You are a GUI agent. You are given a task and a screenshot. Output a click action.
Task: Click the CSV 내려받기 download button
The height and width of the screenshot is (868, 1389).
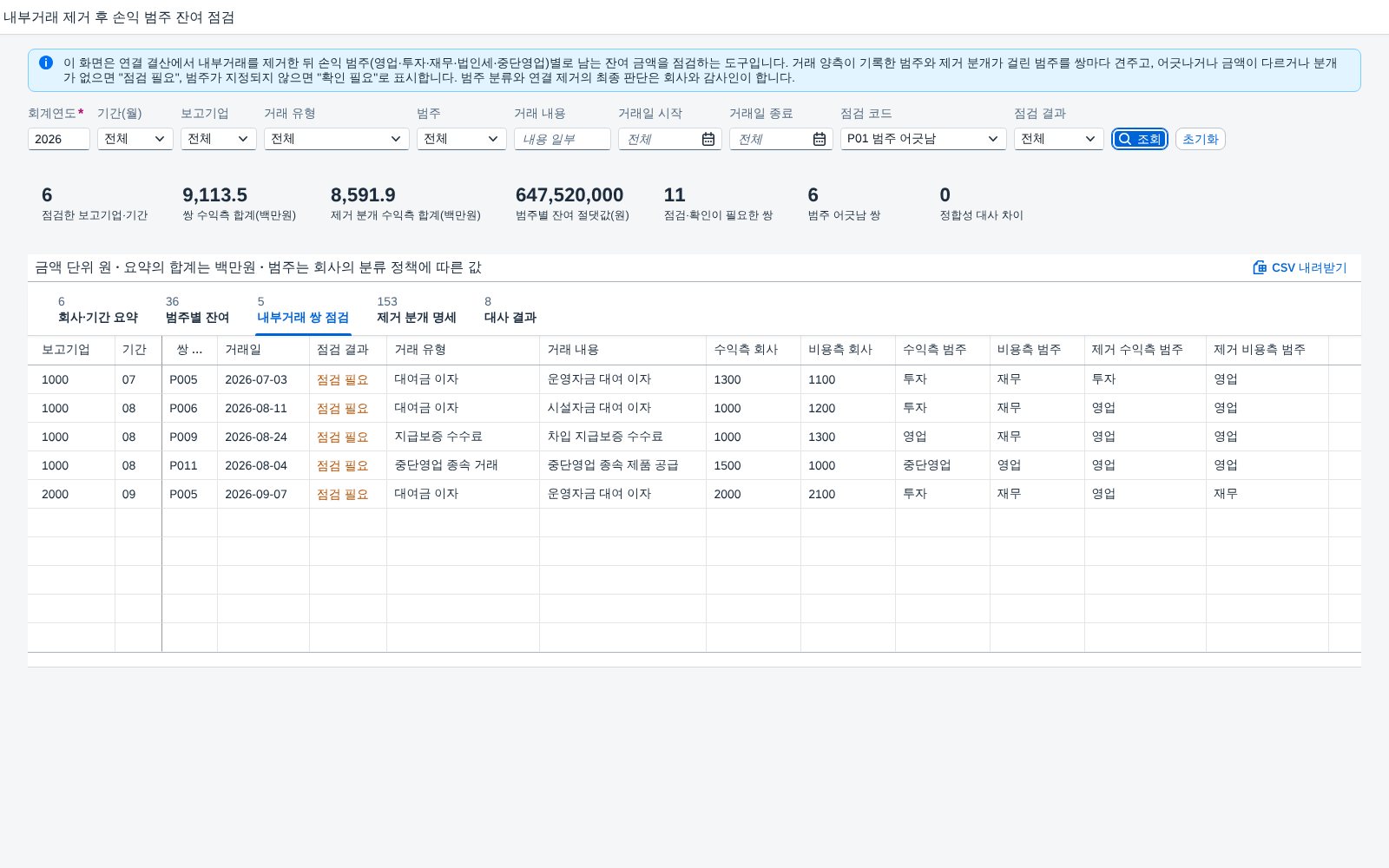(x=1300, y=267)
